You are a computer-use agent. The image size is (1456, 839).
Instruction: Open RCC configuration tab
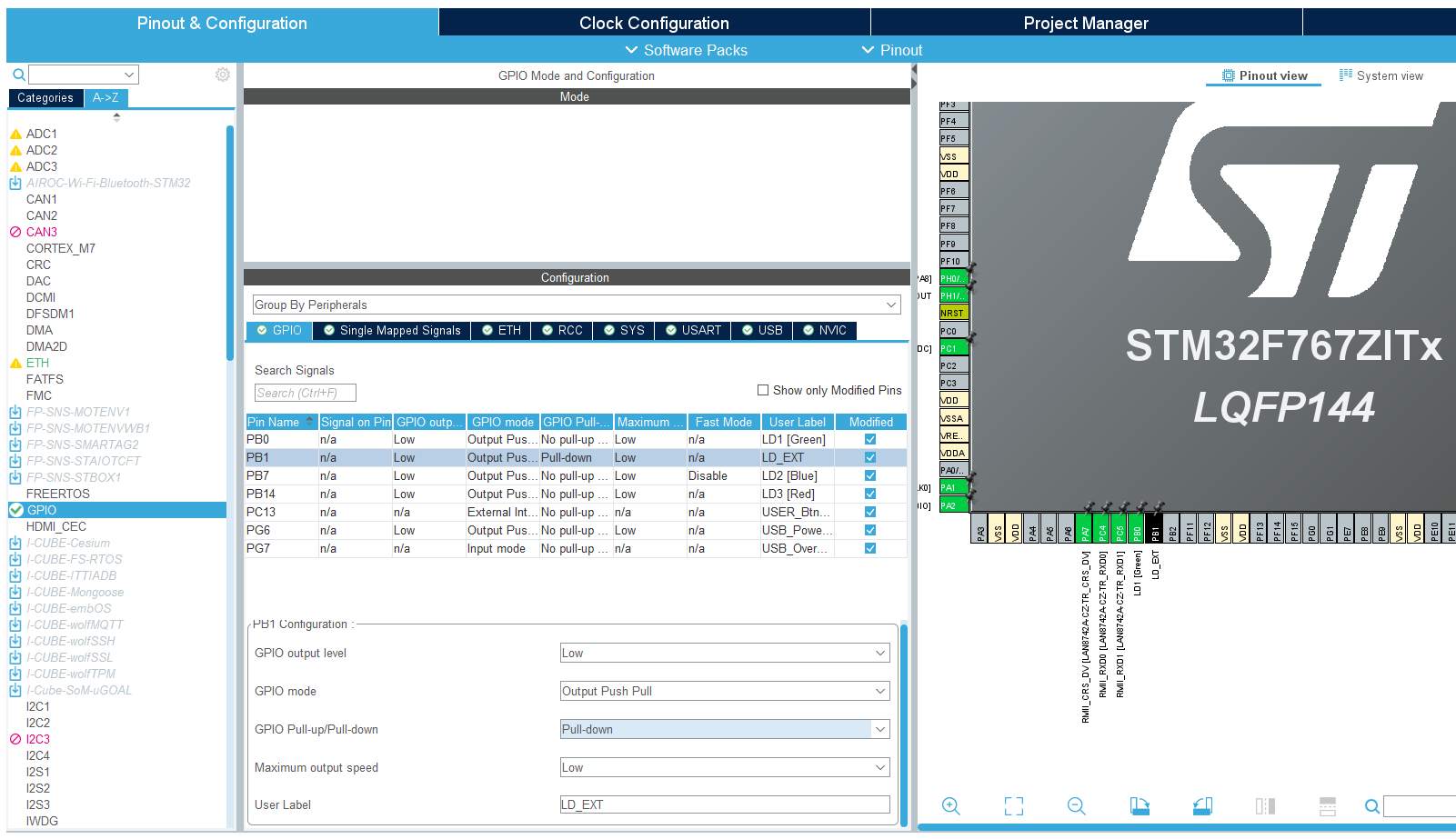coord(562,330)
